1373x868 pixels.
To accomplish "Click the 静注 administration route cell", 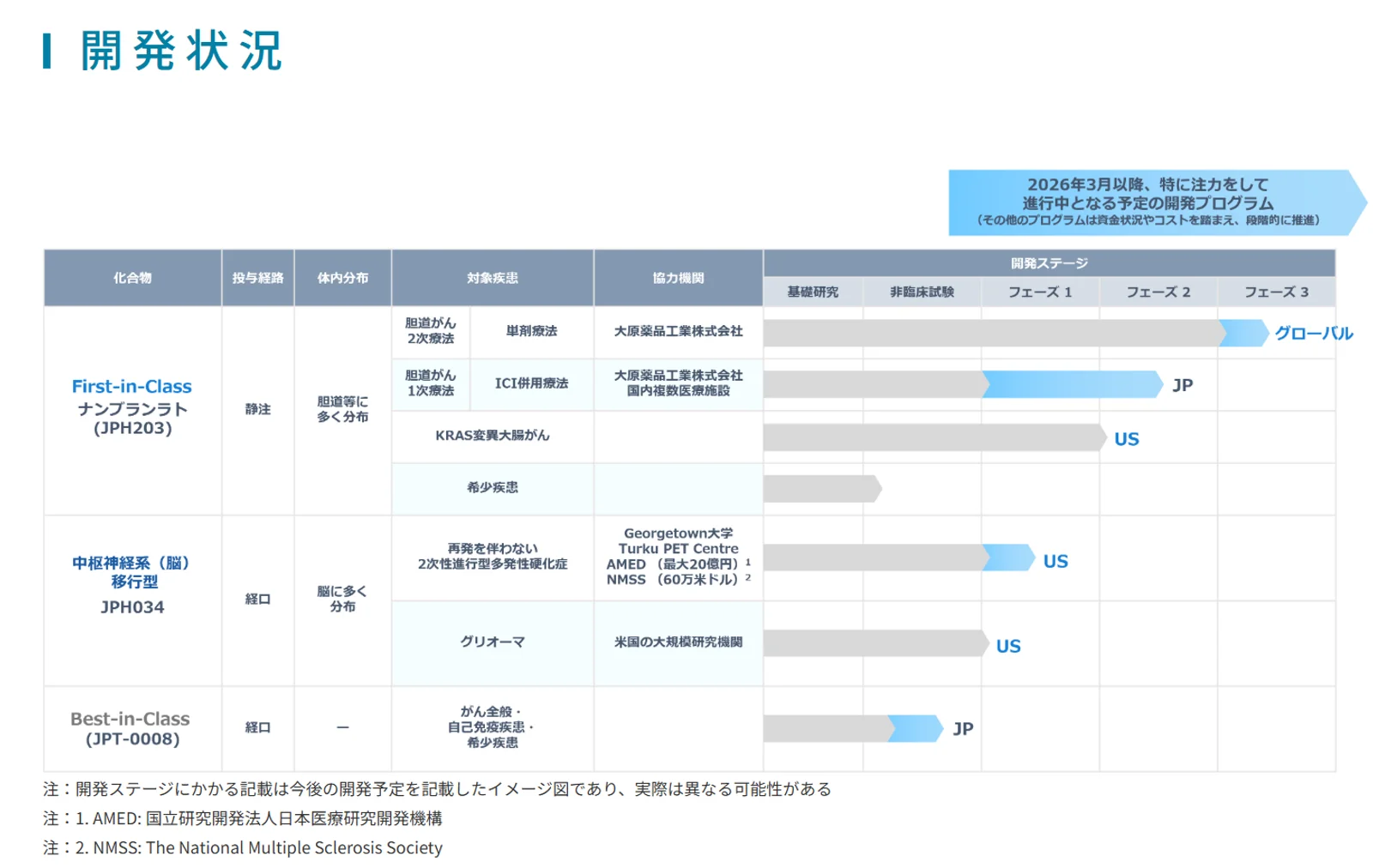I will (x=257, y=410).
